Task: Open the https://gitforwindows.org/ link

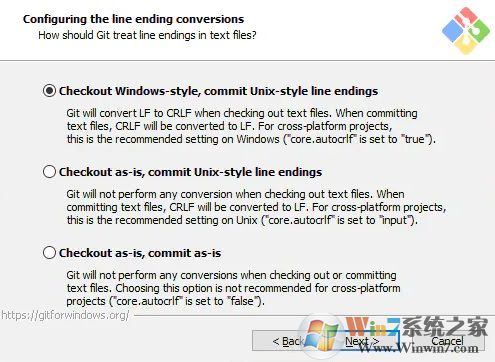Action: (65, 315)
